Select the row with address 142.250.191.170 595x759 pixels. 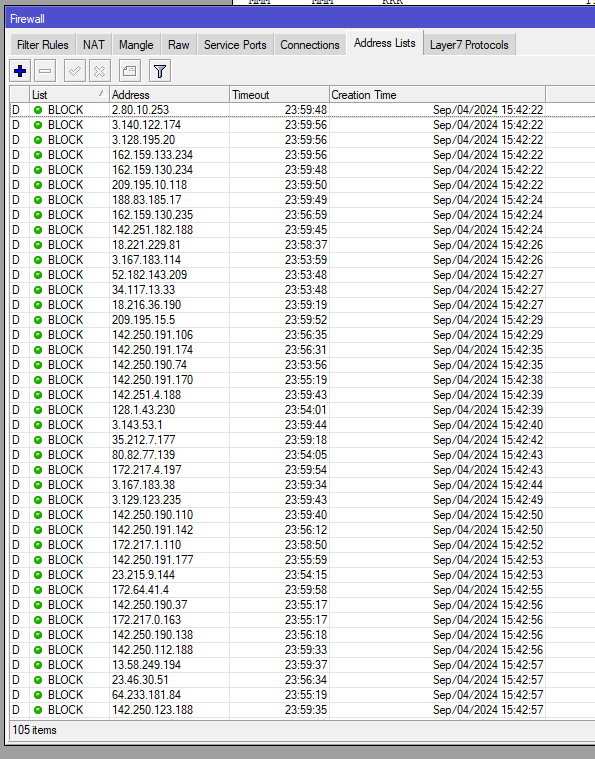tap(302, 380)
